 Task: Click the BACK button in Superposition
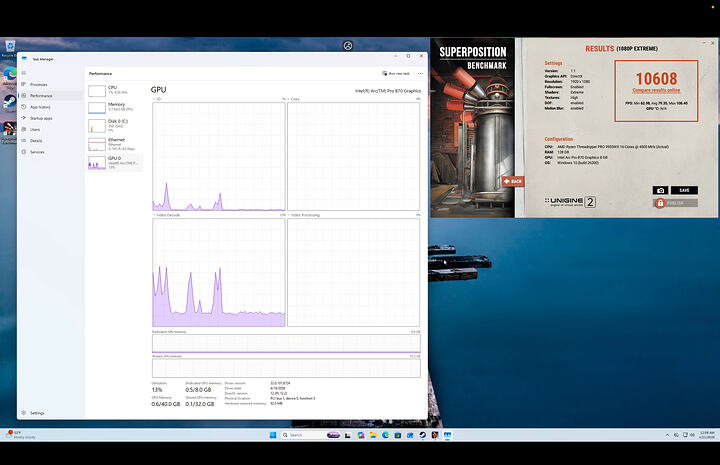[513, 181]
